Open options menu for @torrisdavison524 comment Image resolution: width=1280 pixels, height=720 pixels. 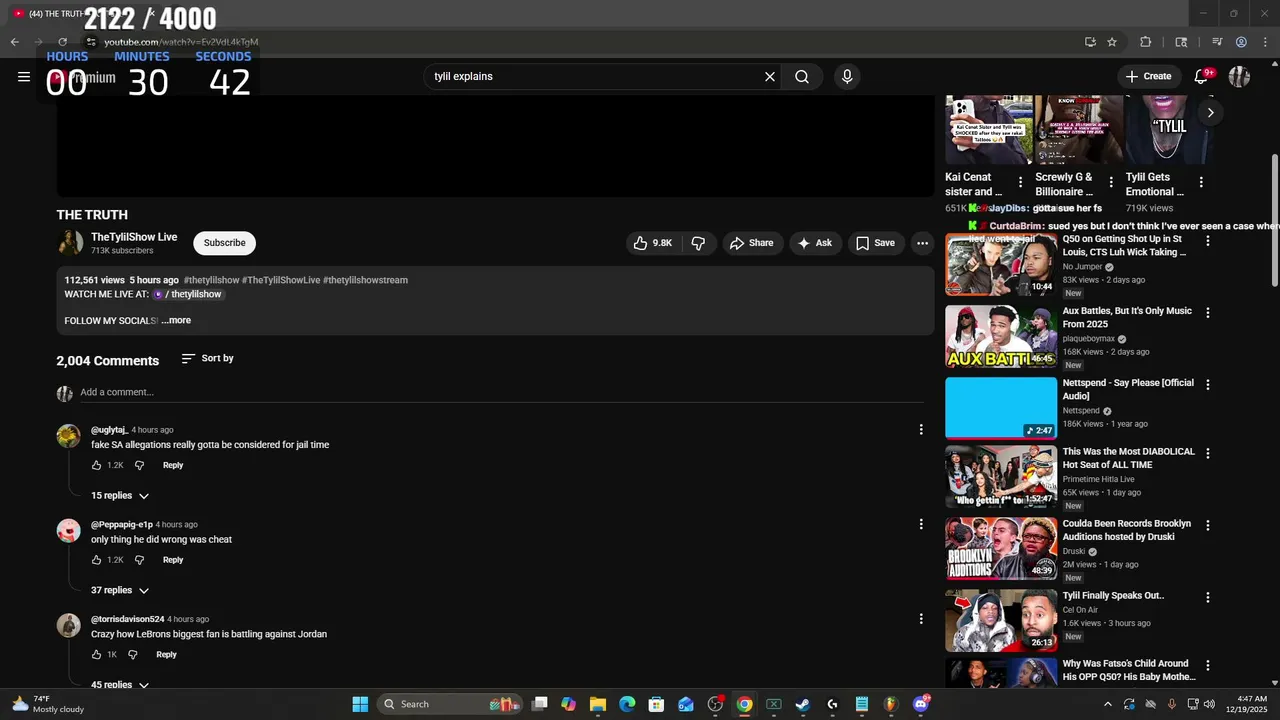tap(921, 619)
